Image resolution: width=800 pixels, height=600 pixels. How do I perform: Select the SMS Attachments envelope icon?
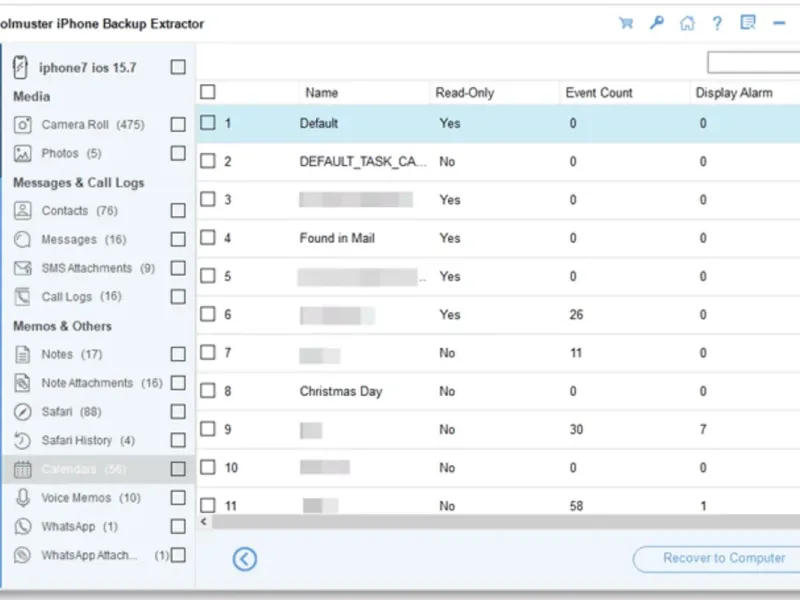[22, 268]
